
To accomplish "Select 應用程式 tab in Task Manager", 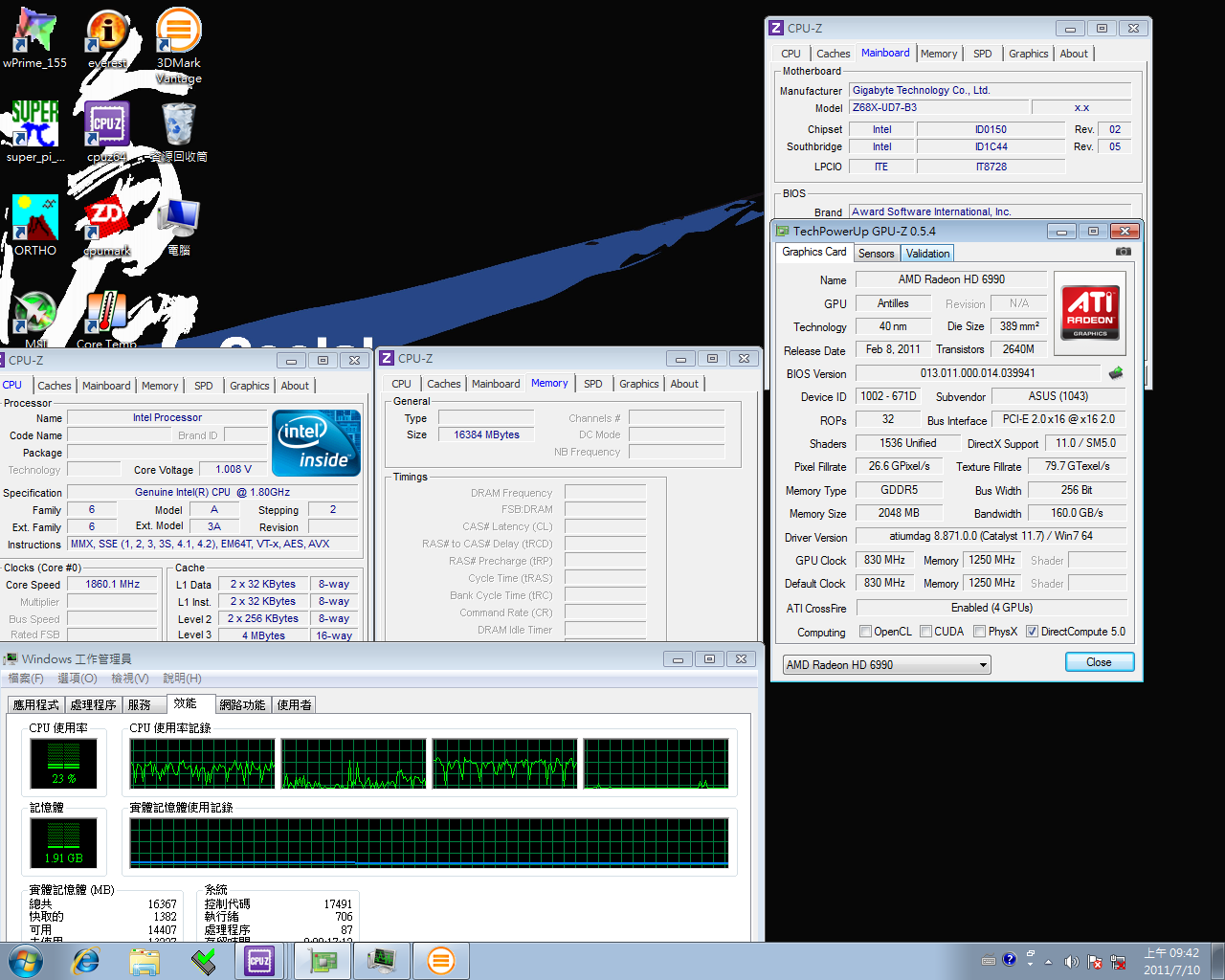I will [35, 704].
